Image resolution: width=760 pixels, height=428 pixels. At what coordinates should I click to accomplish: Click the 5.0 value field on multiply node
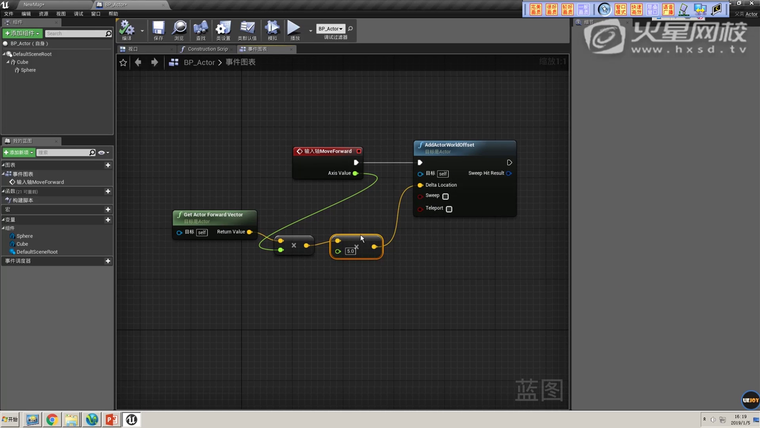(350, 251)
